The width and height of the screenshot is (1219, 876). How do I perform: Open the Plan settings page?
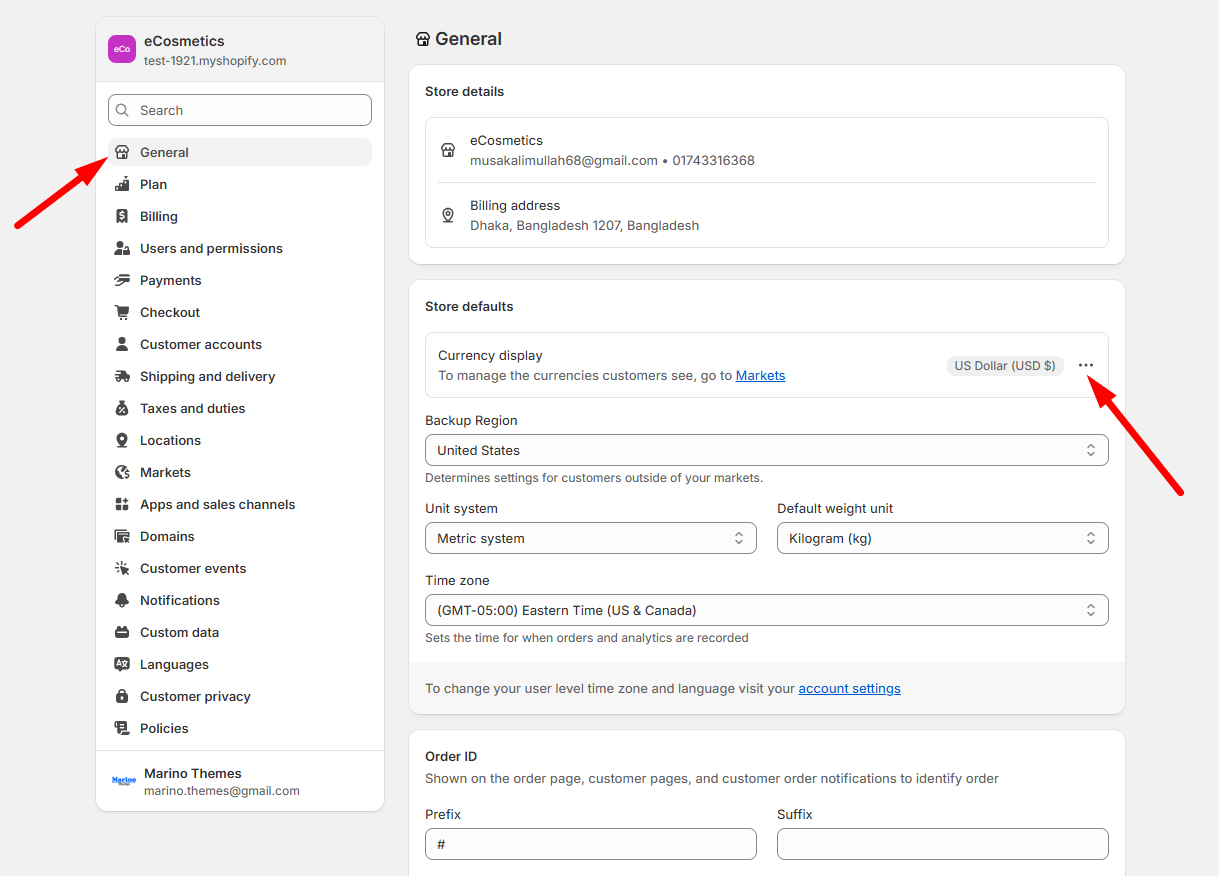point(240,184)
